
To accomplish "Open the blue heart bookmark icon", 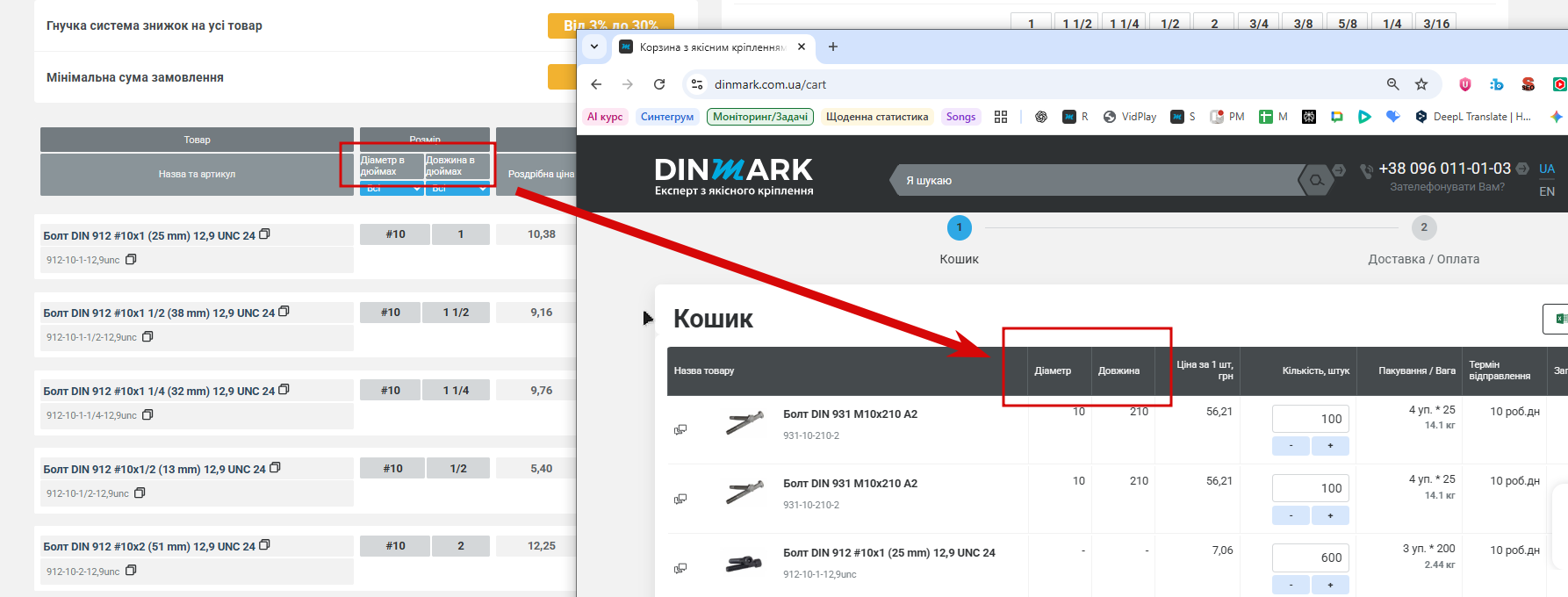I will 1393,117.
